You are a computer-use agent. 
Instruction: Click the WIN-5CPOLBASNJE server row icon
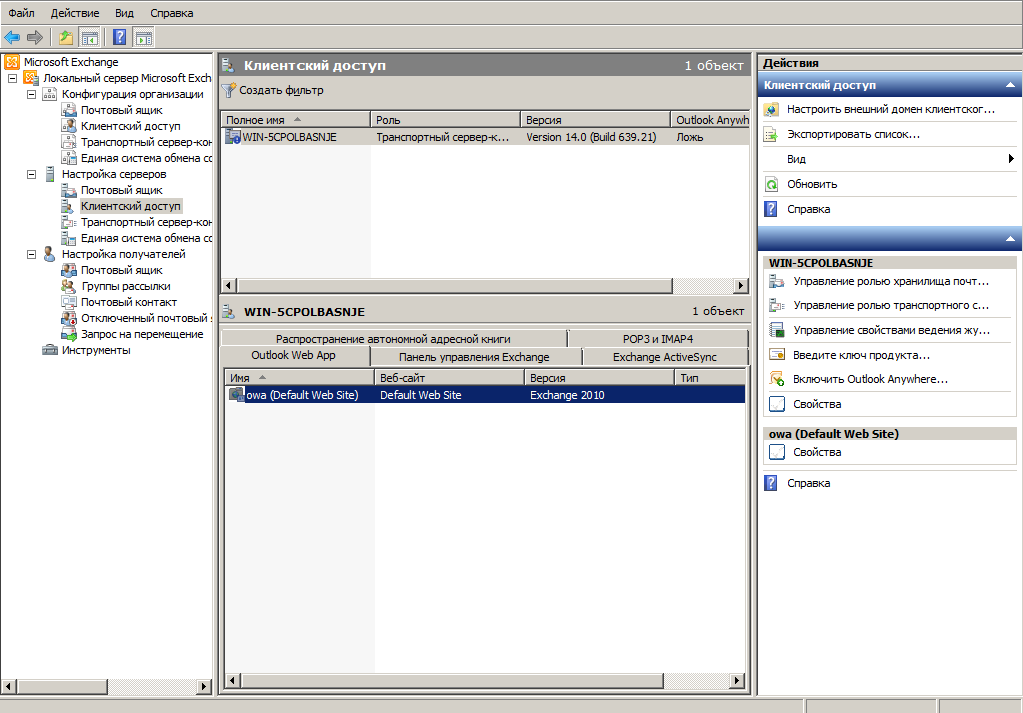click(232, 137)
